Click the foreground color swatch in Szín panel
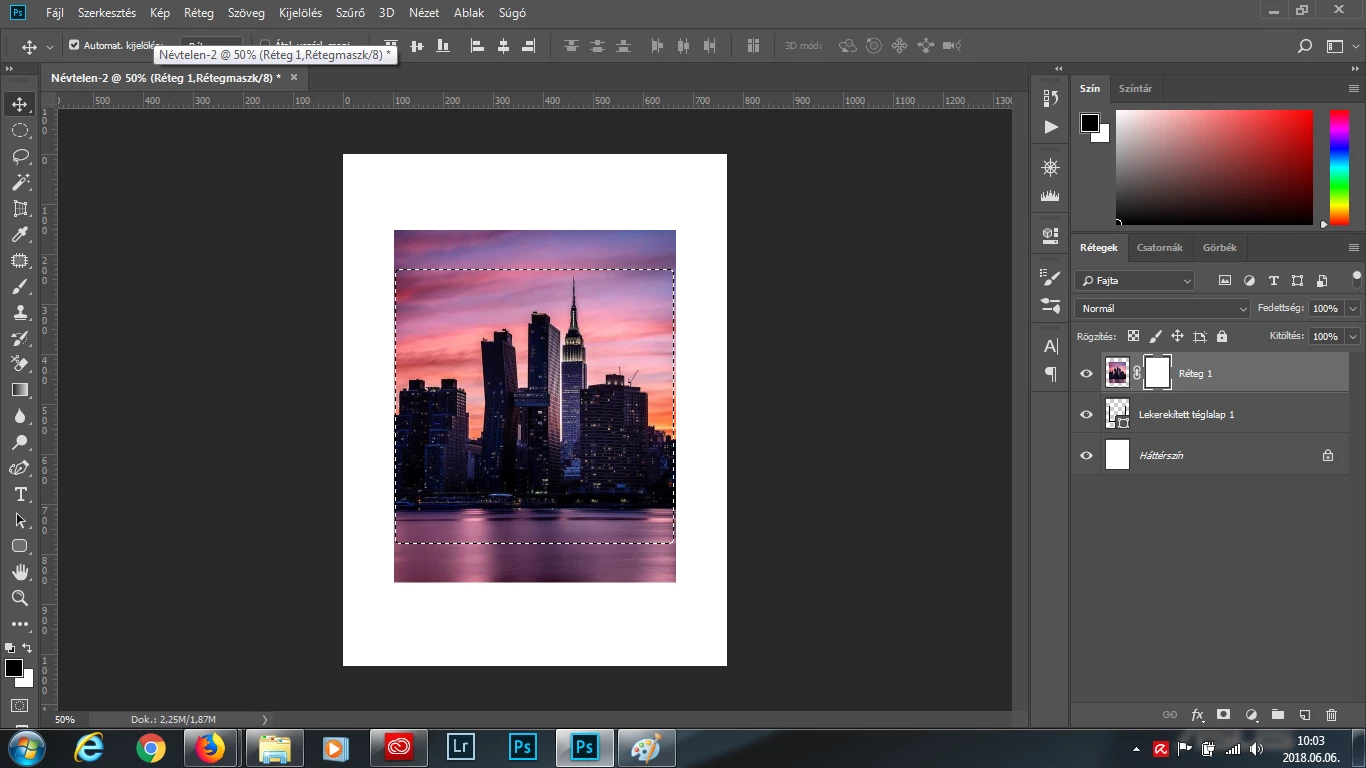The height and width of the screenshot is (768, 1366). coord(1090,123)
